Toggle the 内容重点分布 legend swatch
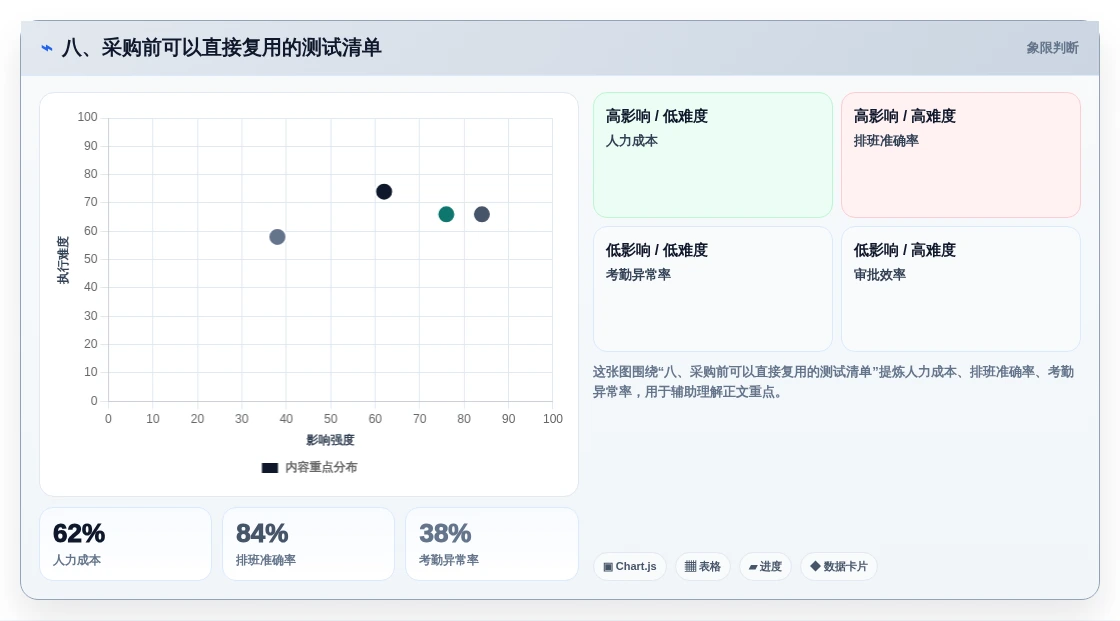This screenshot has height=621, width=1120. point(269,467)
